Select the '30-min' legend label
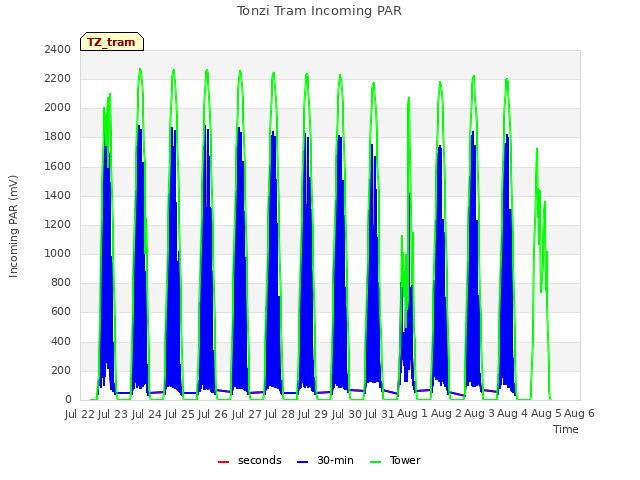640x480 pixels. (x=335, y=460)
